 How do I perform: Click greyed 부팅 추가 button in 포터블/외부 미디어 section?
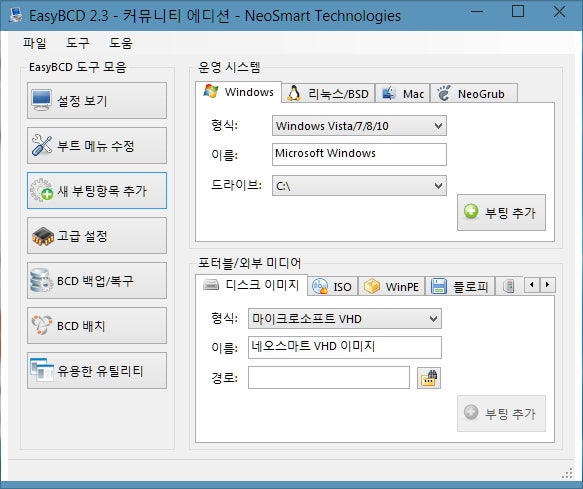tap(501, 413)
